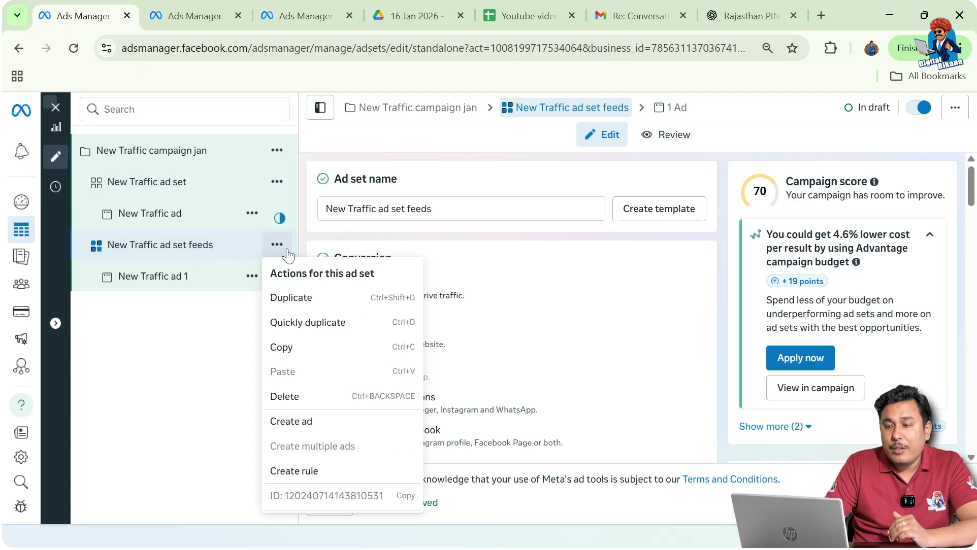
Task: Toggle the ad set on/off switch
Action: (917, 108)
